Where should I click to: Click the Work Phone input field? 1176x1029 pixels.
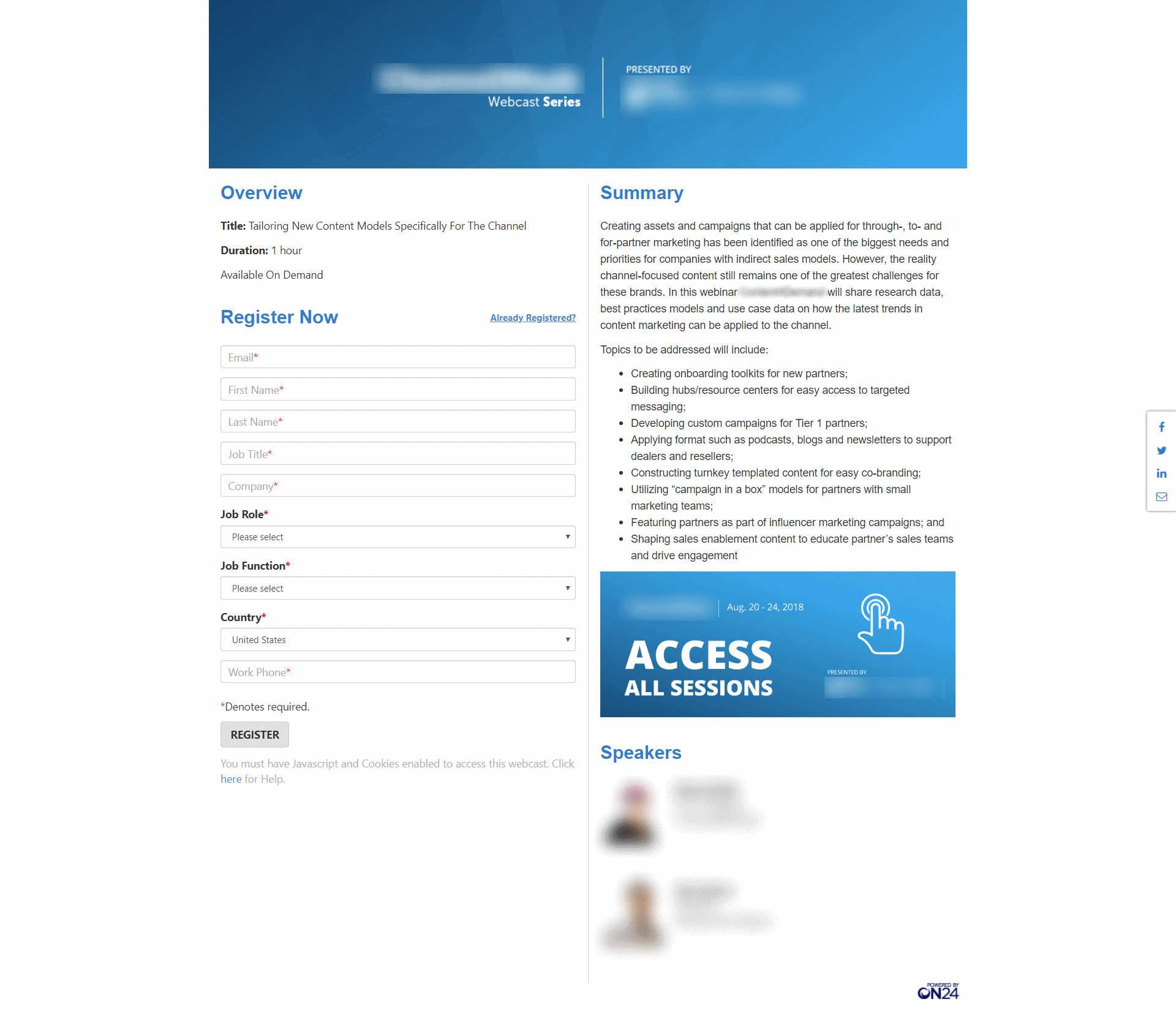click(x=397, y=671)
